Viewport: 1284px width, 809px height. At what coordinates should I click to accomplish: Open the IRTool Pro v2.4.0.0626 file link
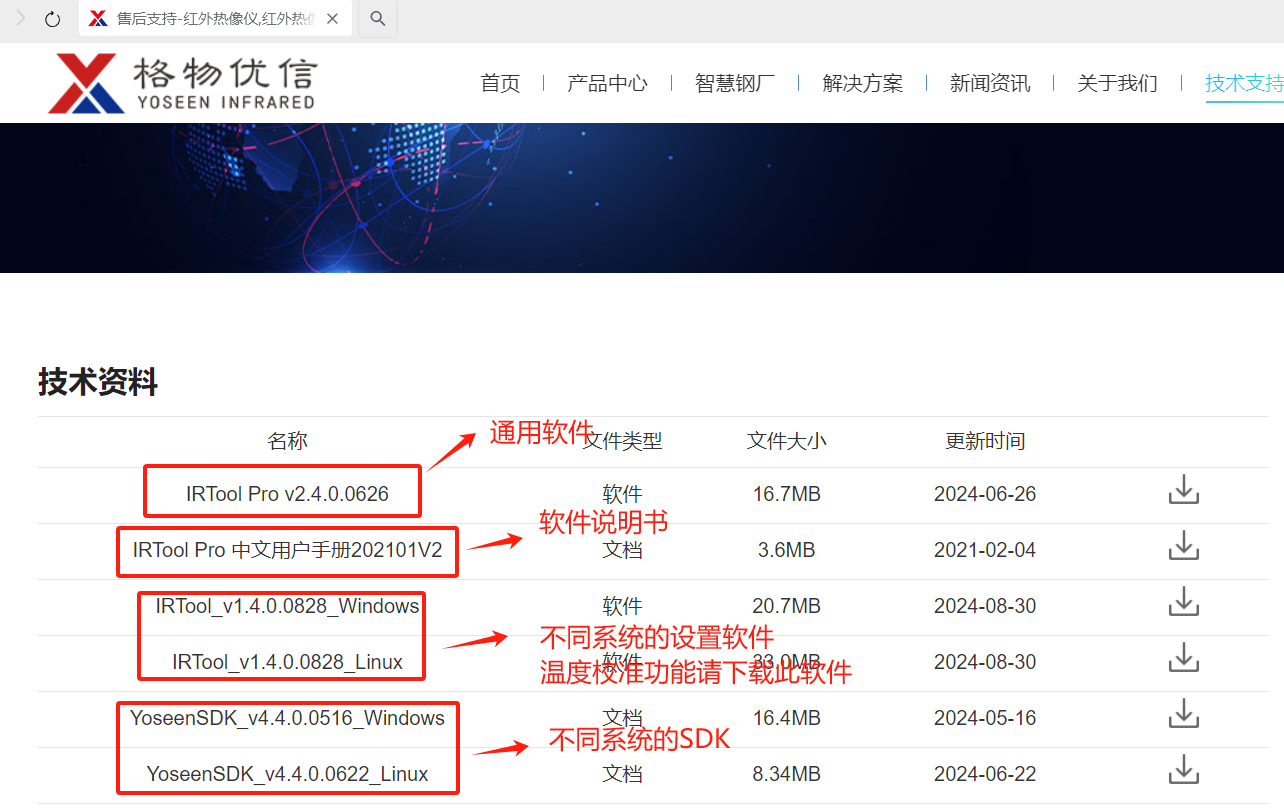point(287,494)
